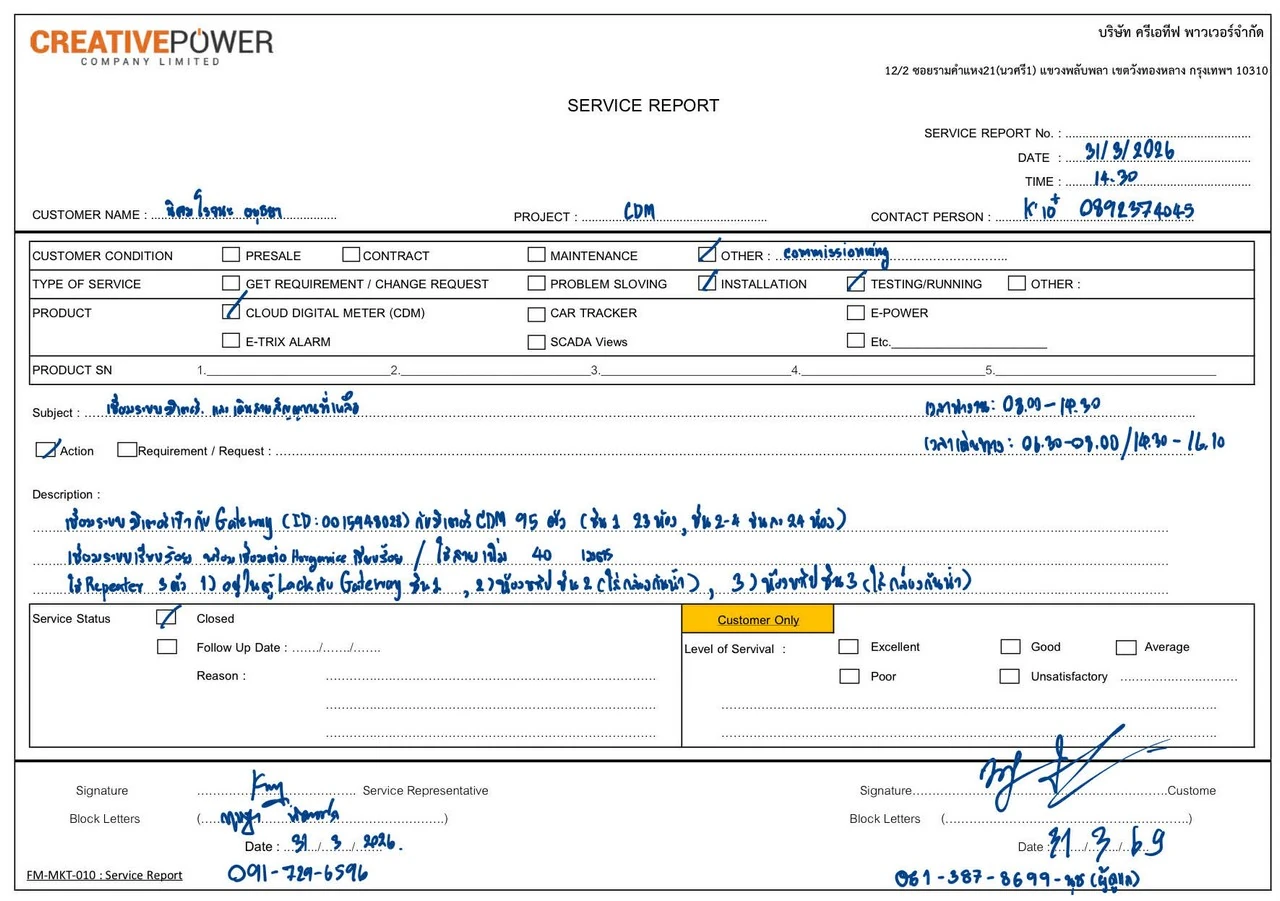Tick the CAR TRACKER checkbox
The image size is (1280, 901).
click(x=537, y=314)
